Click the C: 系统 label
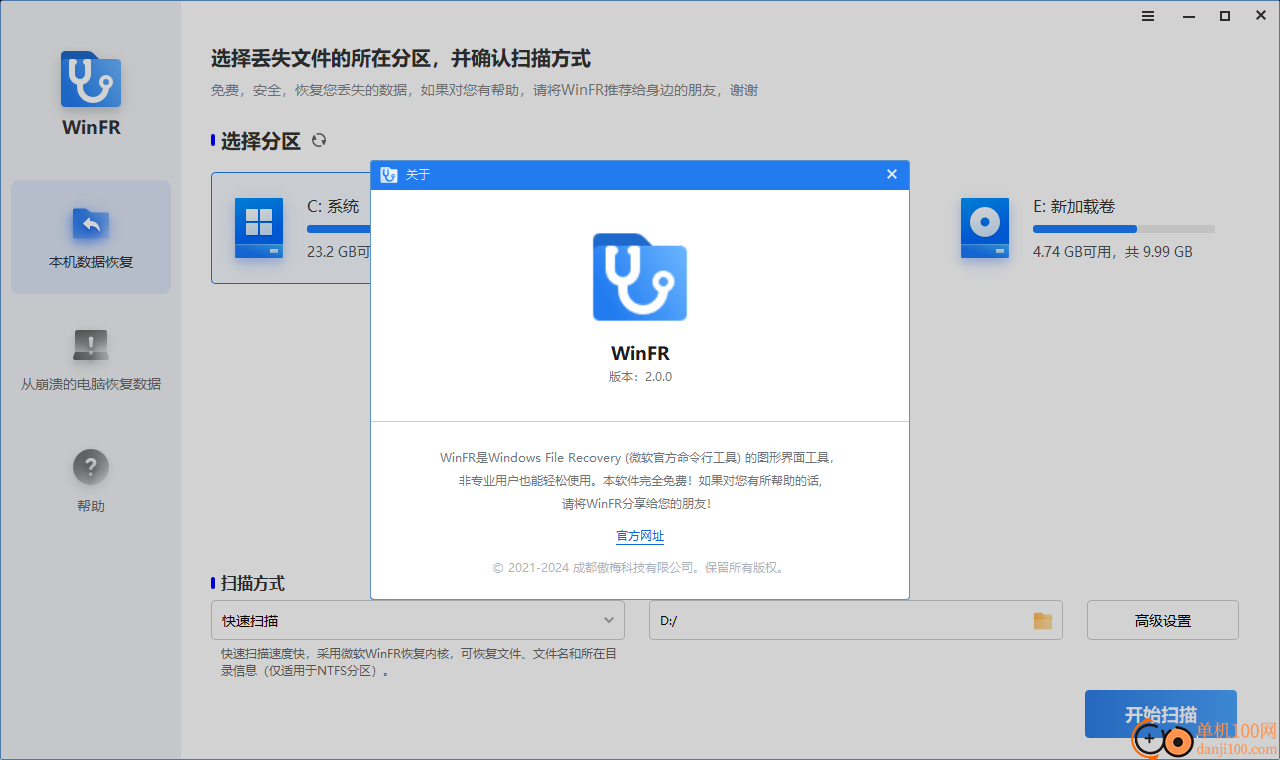1280x760 pixels. 333,206
